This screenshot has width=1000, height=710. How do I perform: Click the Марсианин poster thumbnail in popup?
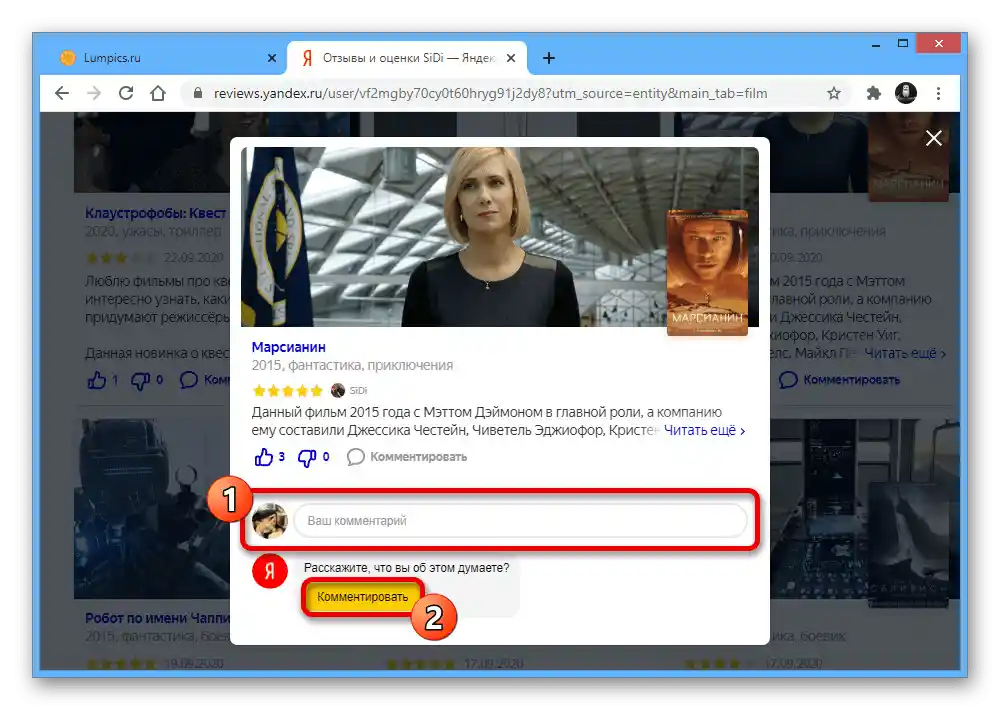coord(707,272)
